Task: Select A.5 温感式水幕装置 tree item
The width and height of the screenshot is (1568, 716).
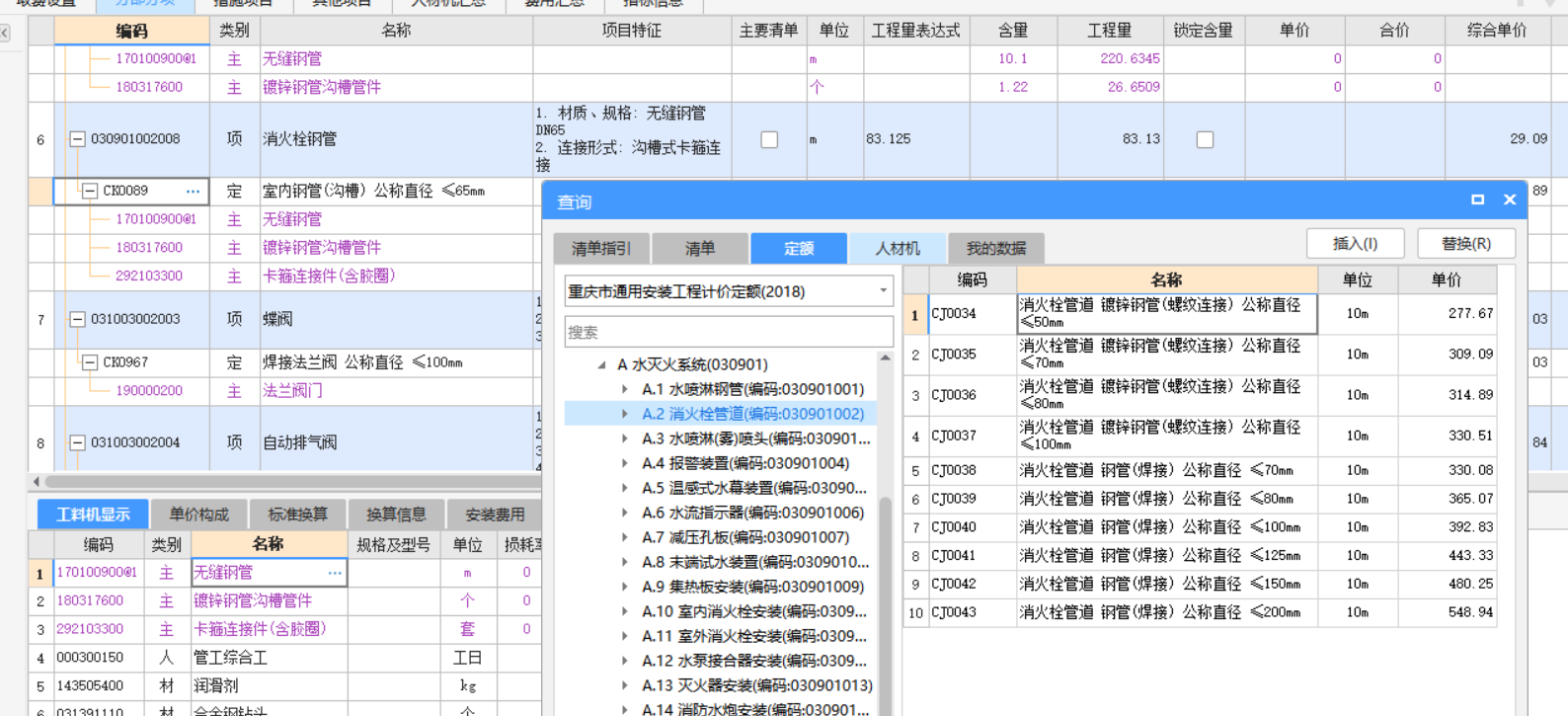Action: tap(754, 488)
